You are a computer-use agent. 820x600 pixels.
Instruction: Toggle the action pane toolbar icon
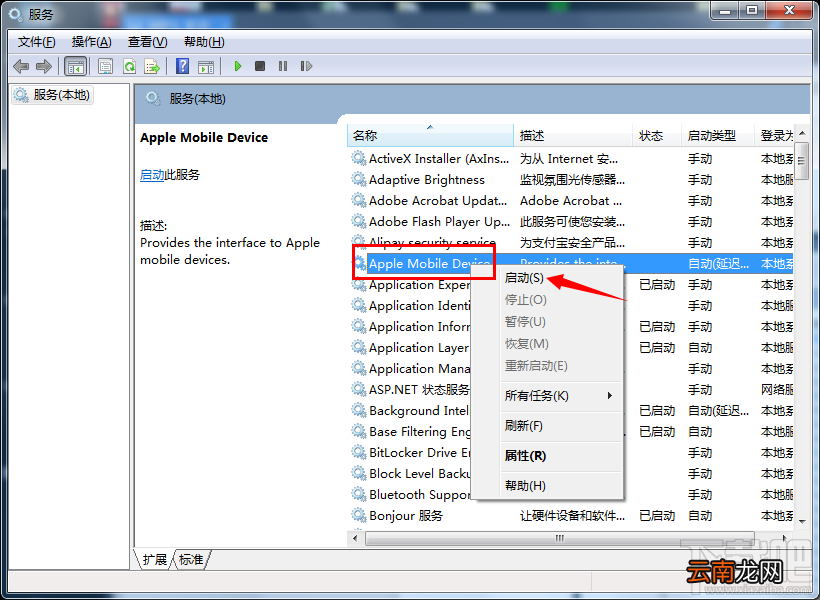(206, 66)
